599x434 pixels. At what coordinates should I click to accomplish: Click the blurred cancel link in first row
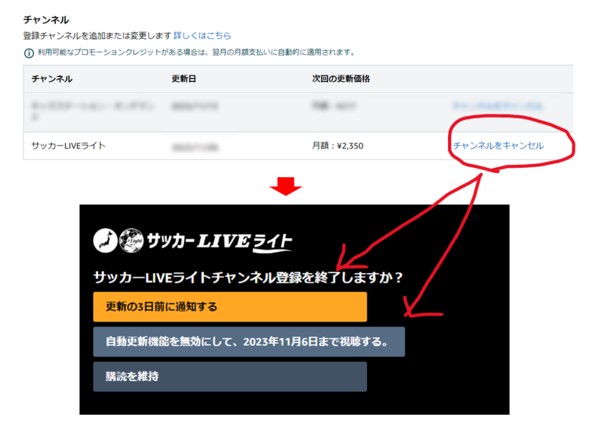(497, 106)
